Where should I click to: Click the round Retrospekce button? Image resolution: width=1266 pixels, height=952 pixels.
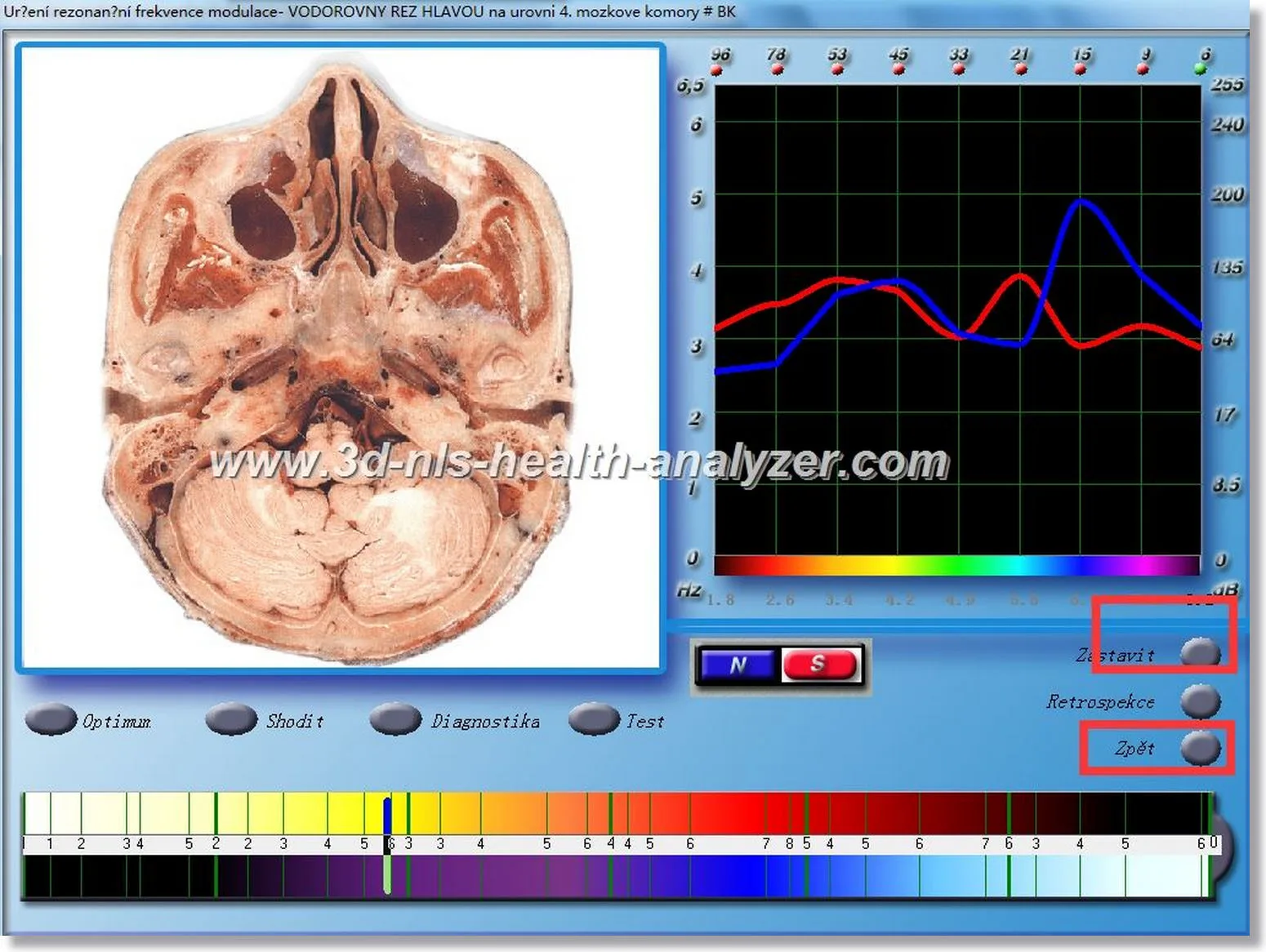pos(1201,701)
